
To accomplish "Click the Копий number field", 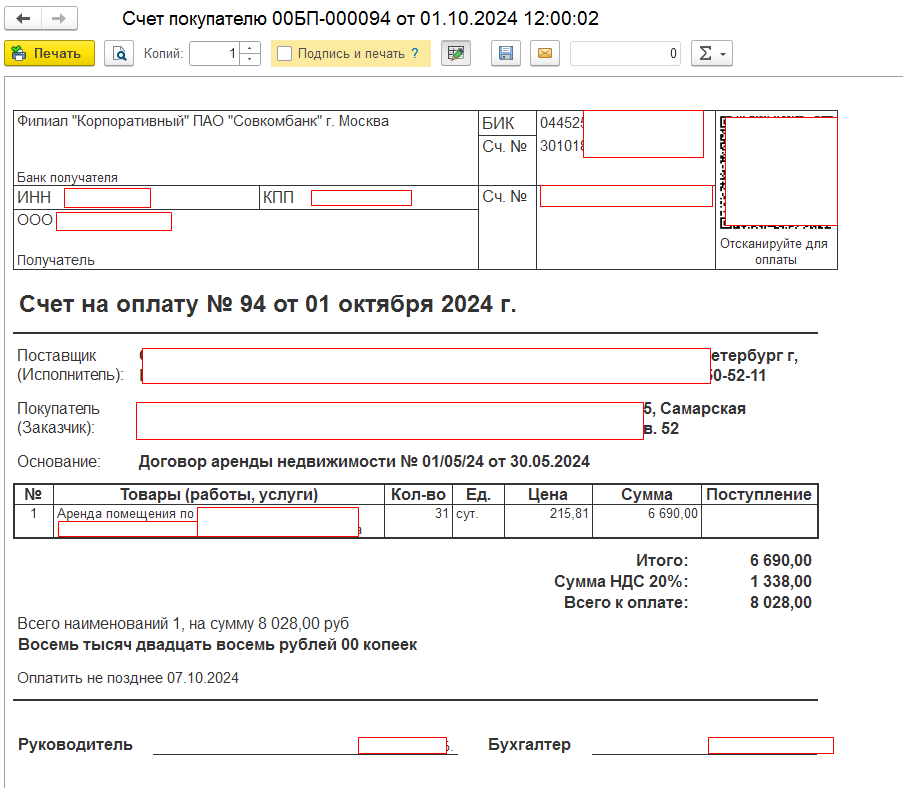I will (x=214, y=54).
